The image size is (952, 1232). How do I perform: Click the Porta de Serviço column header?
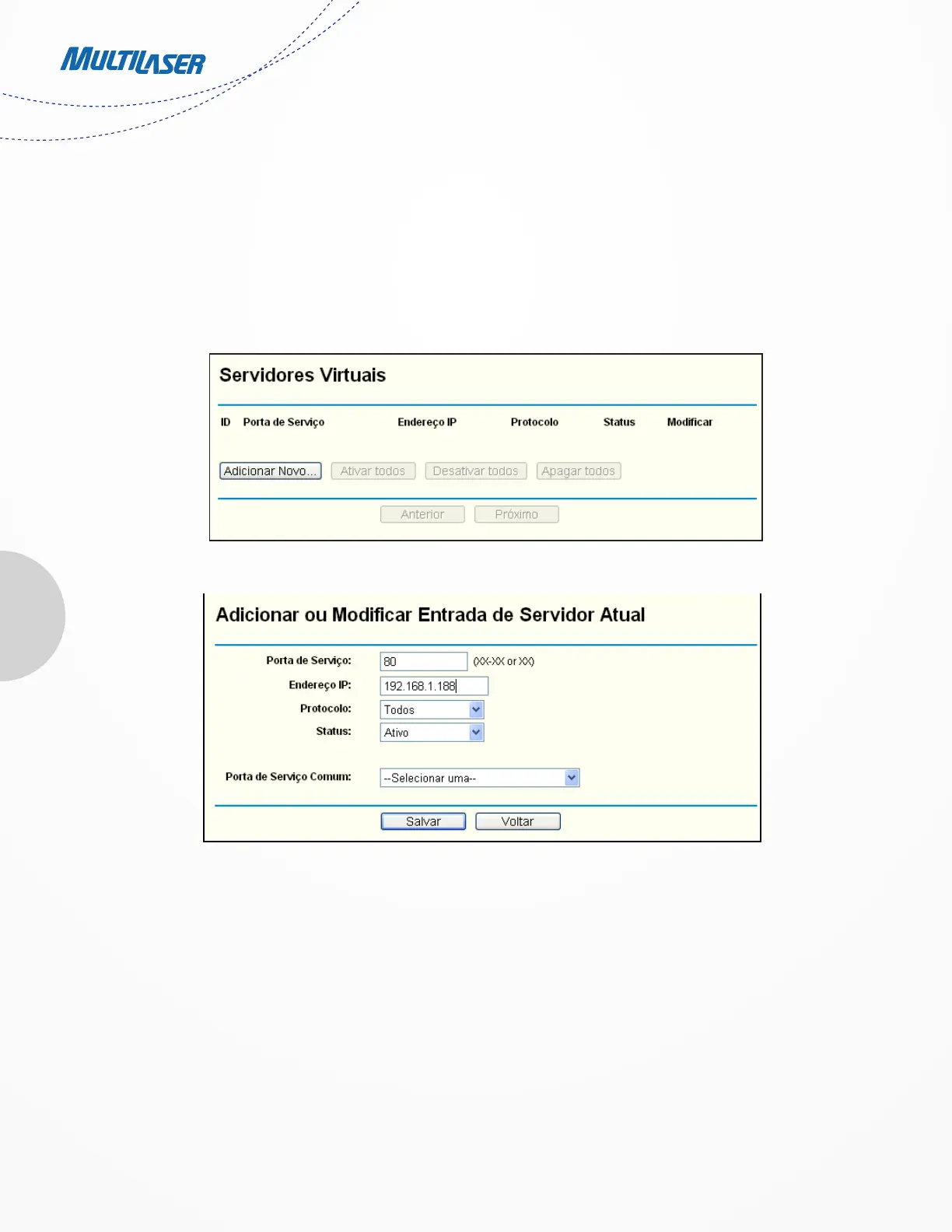284,422
